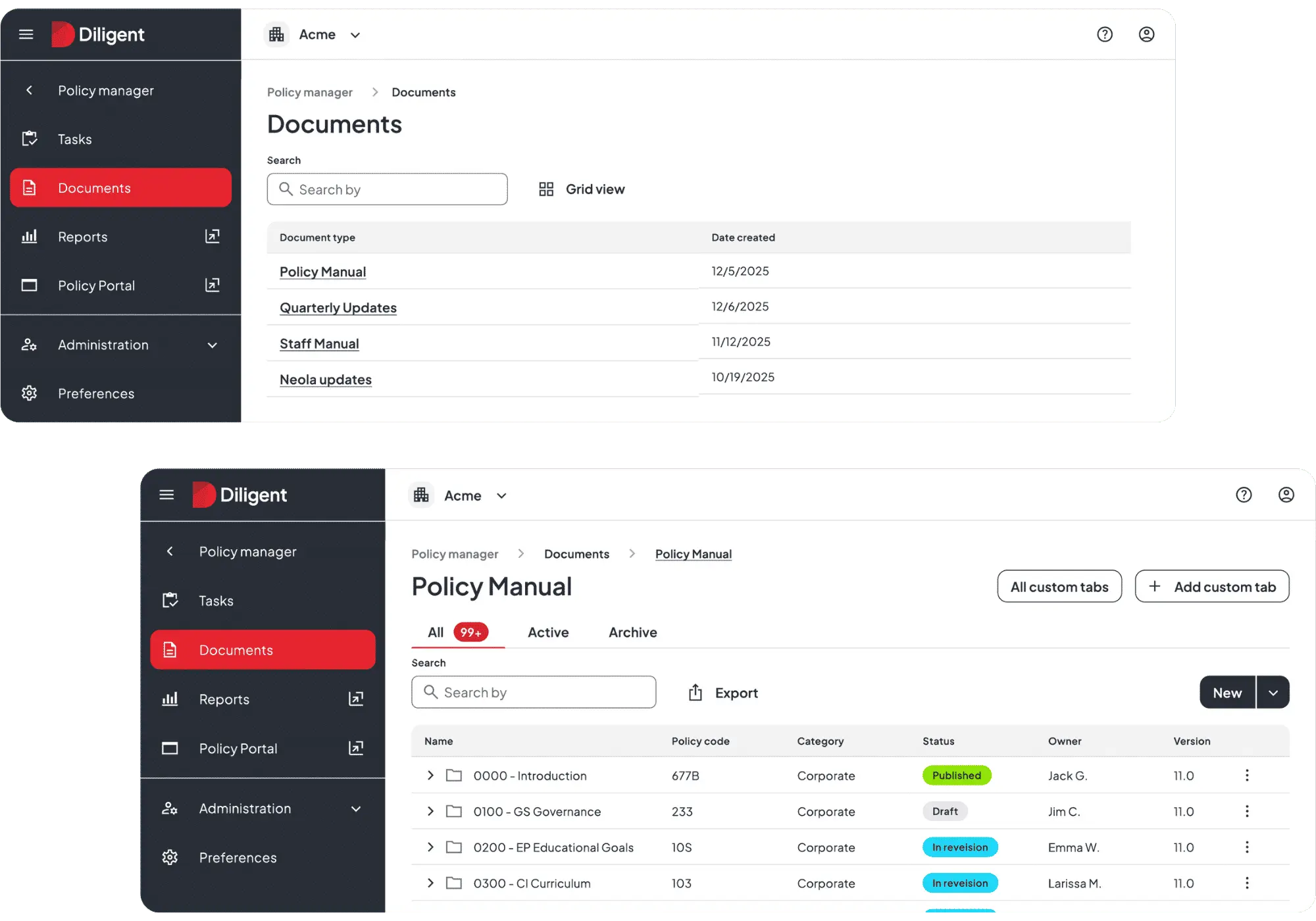Expand the 0300 - CI Curriculum folder row
Viewport: 1316px width, 921px height.
coord(430,883)
